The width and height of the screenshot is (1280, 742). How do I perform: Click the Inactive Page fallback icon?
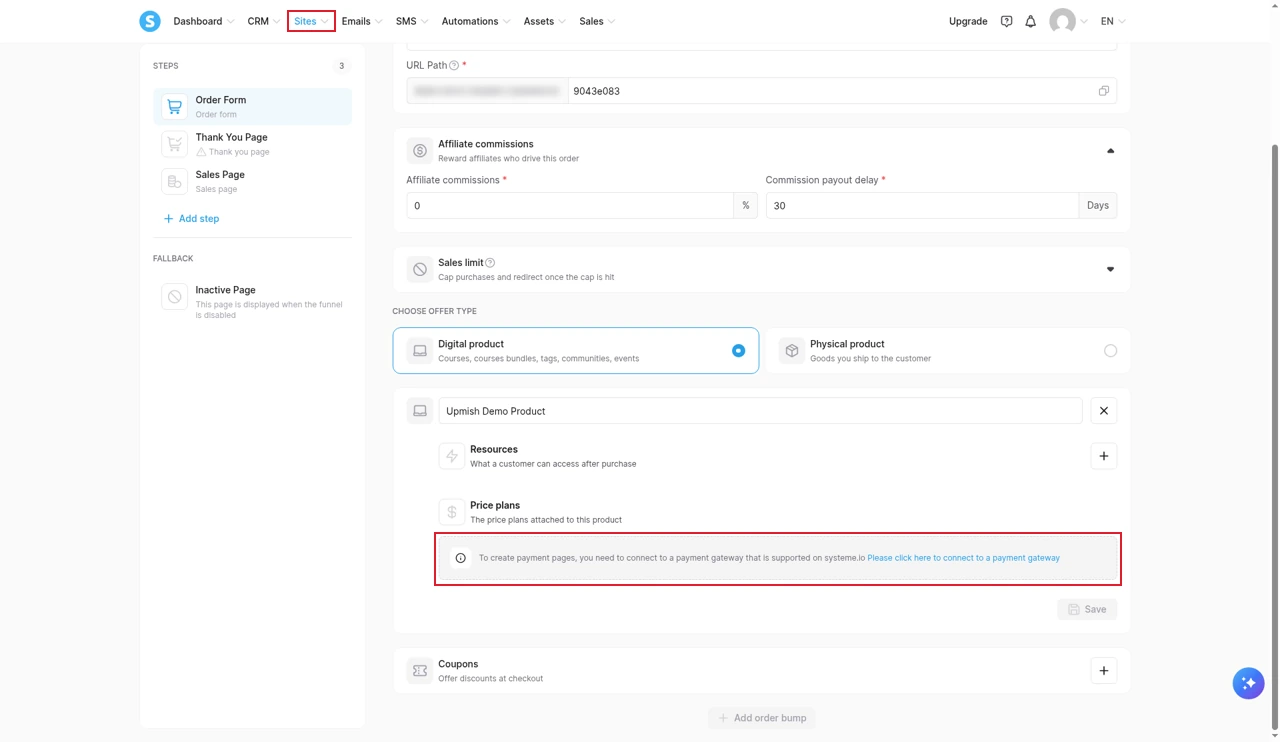[x=174, y=297]
